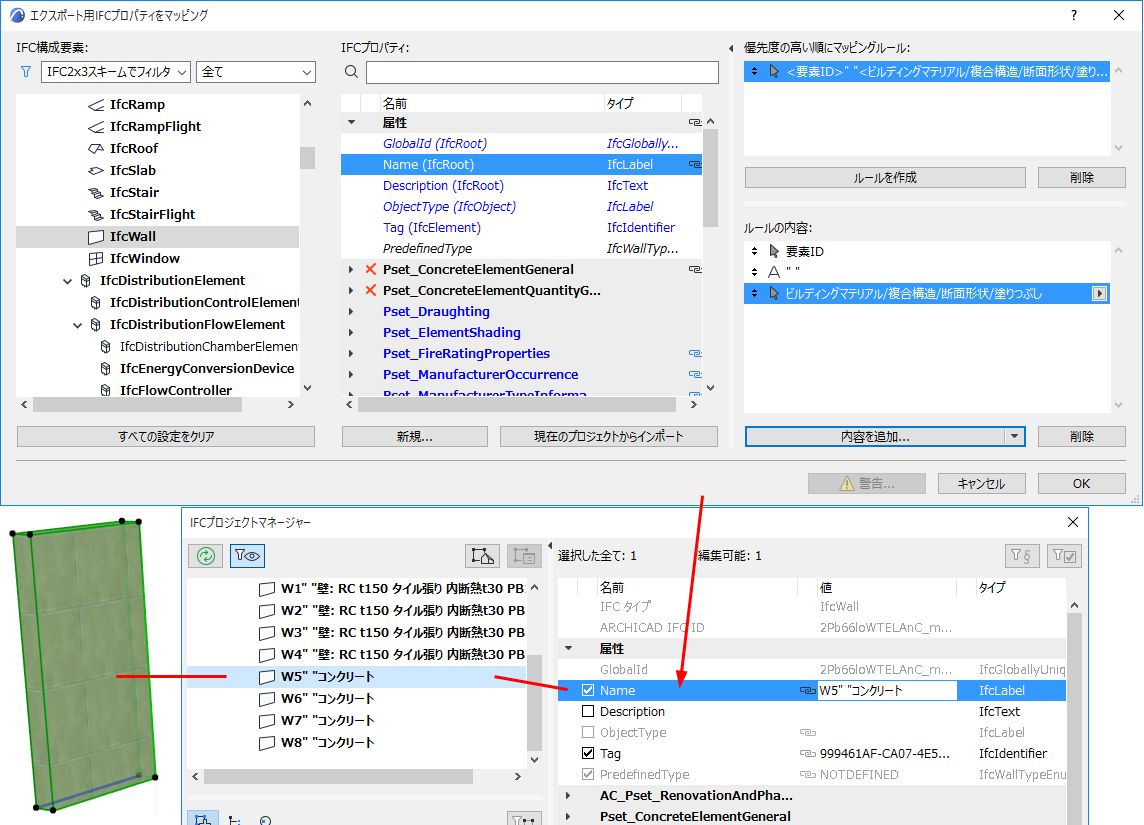Image resolution: width=1144 pixels, height=825 pixels.
Task: Select GlobalId (IfcRoot) property row
Action: click(521, 144)
